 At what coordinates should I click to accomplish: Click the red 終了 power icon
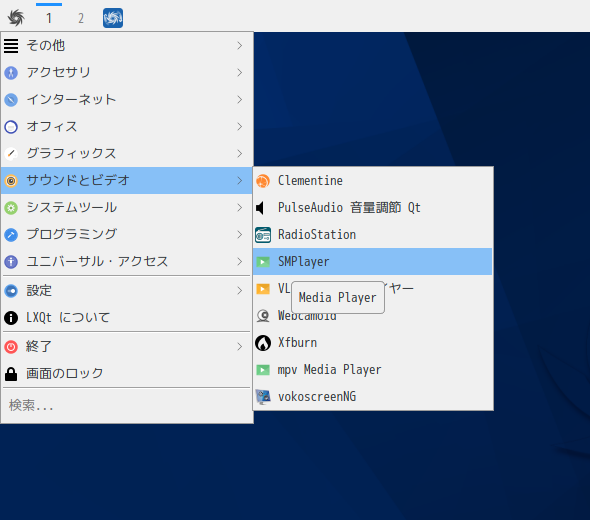(x=11, y=347)
